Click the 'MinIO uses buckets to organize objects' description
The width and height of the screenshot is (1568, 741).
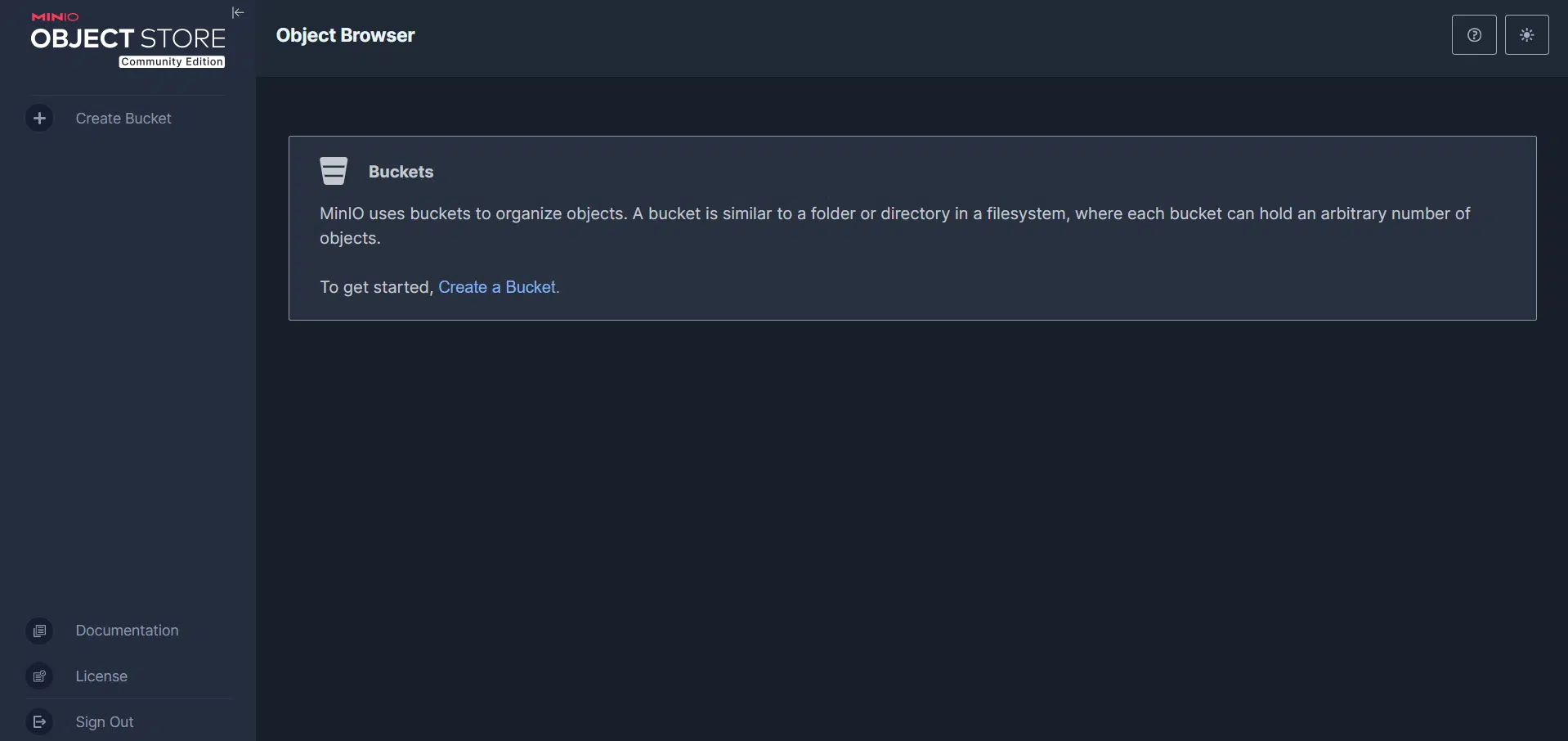tap(895, 226)
